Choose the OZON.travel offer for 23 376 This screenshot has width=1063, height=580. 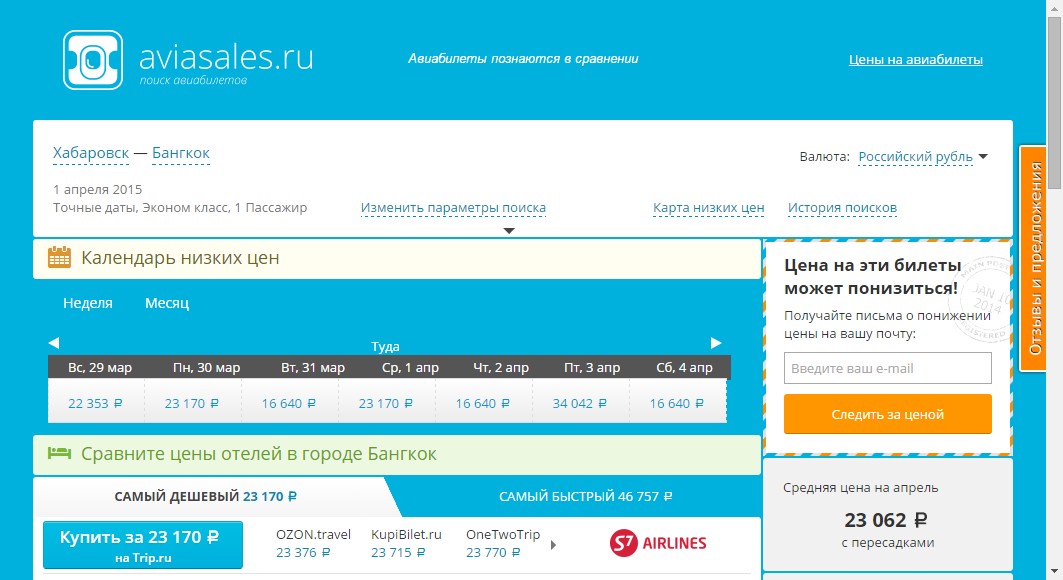coord(313,543)
